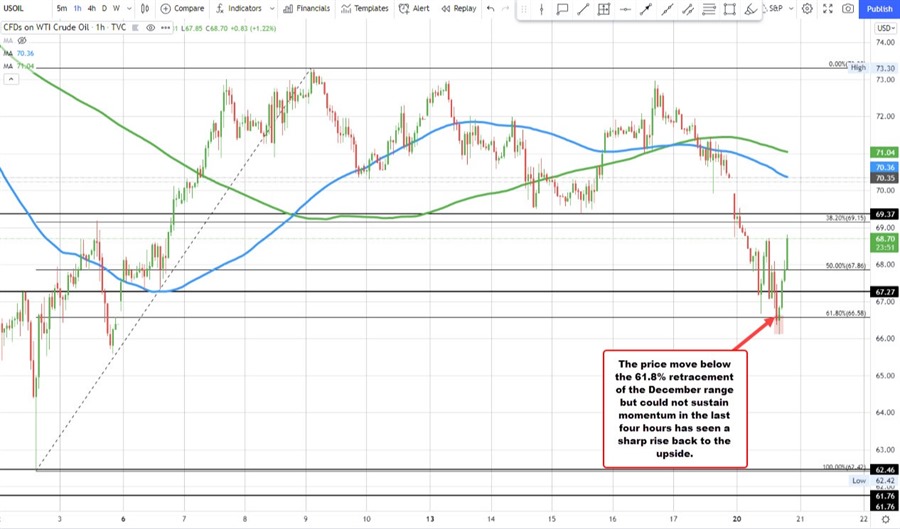Image resolution: width=900 pixels, height=529 pixels.
Task: Click the 20 date label on time axis
Action: [x=737, y=519]
